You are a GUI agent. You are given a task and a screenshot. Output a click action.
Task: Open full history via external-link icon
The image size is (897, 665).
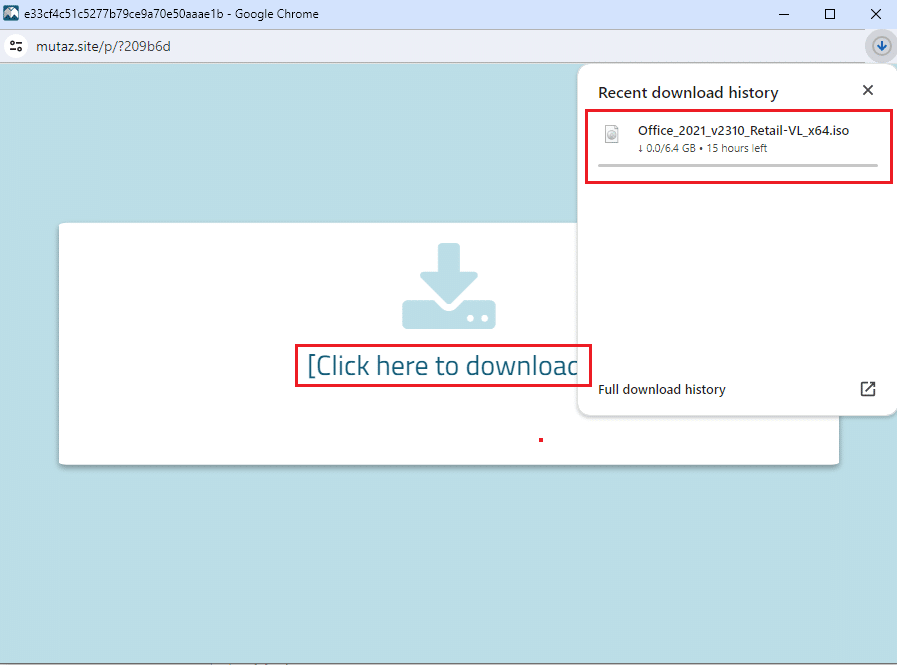tap(867, 389)
